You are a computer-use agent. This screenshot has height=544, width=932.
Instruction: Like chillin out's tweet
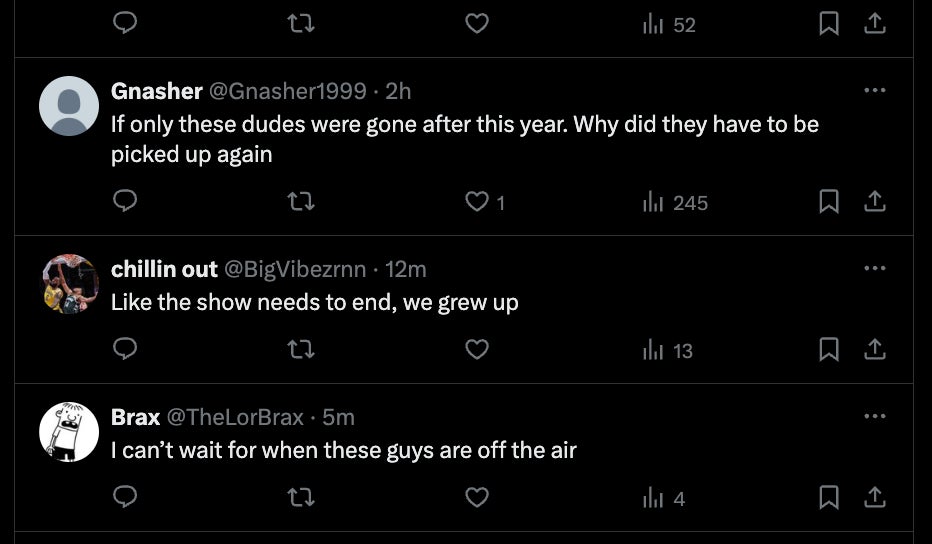click(x=478, y=350)
